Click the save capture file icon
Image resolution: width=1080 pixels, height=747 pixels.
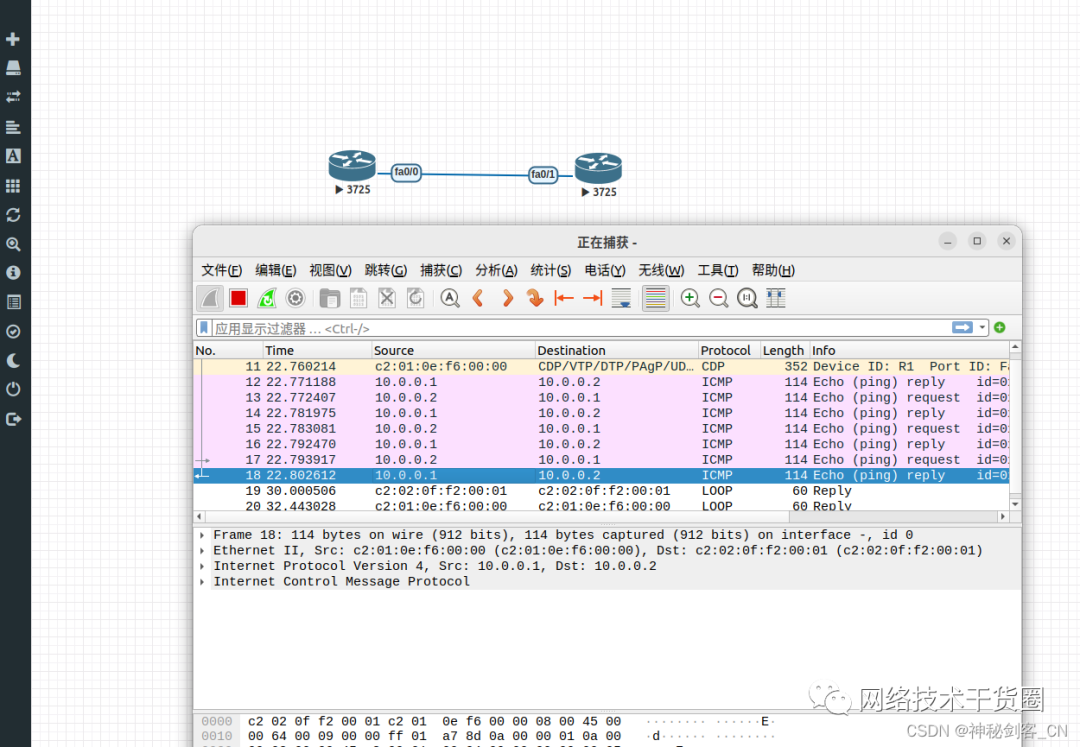[358, 298]
